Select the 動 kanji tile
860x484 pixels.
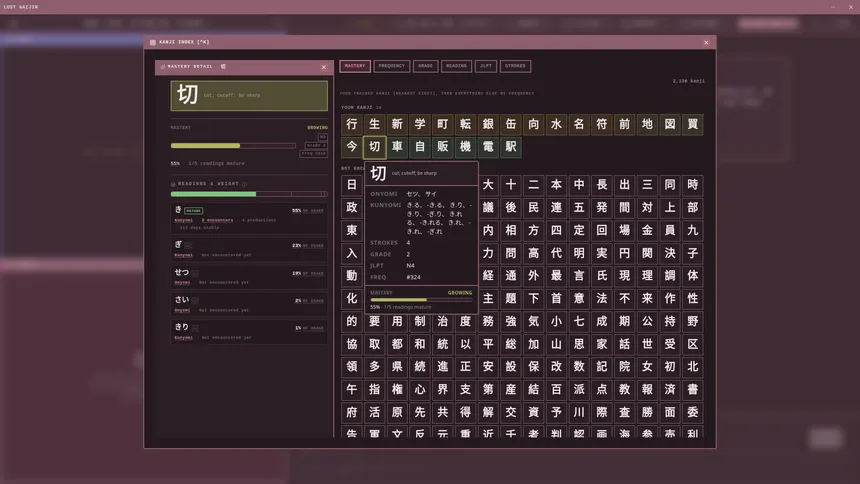tap(352, 275)
